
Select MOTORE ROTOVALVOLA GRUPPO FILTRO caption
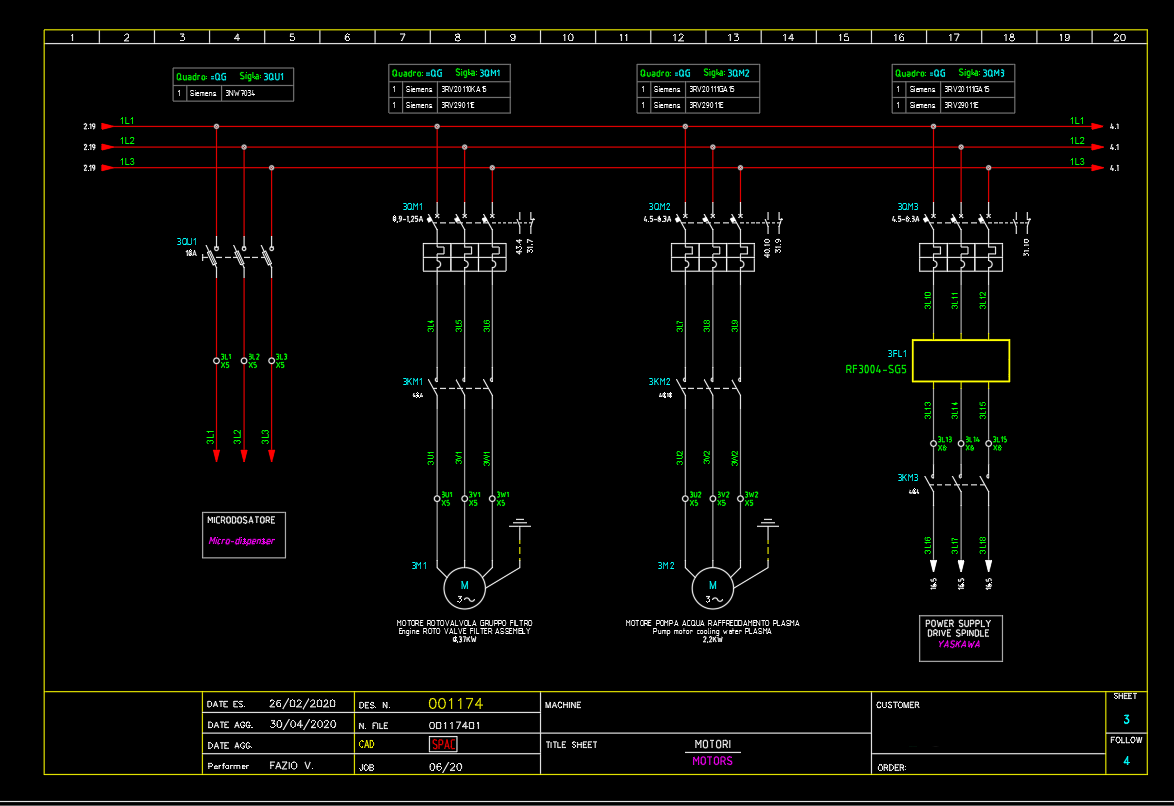(464, 623)
